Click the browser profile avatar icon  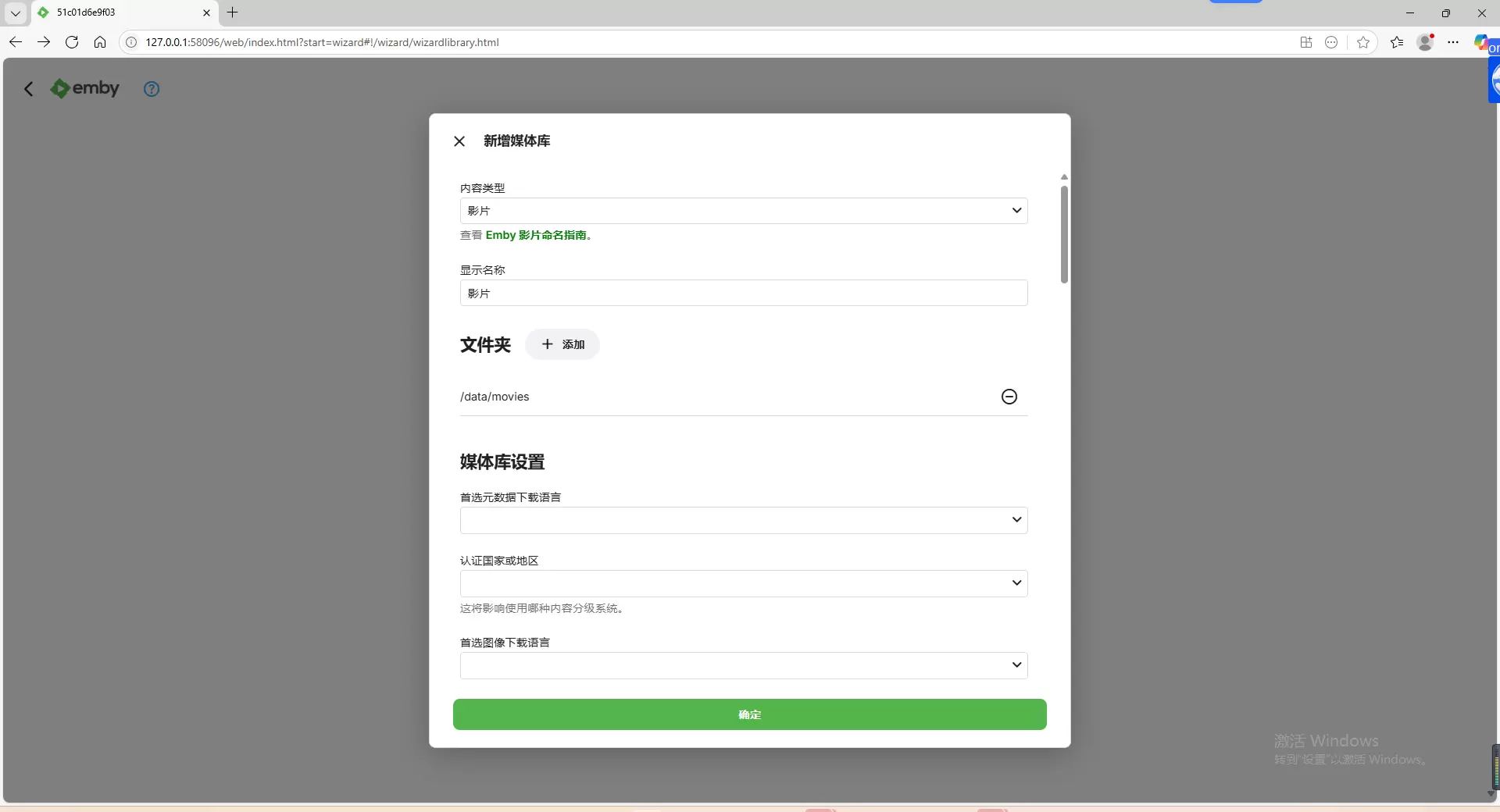(1425, 42)
